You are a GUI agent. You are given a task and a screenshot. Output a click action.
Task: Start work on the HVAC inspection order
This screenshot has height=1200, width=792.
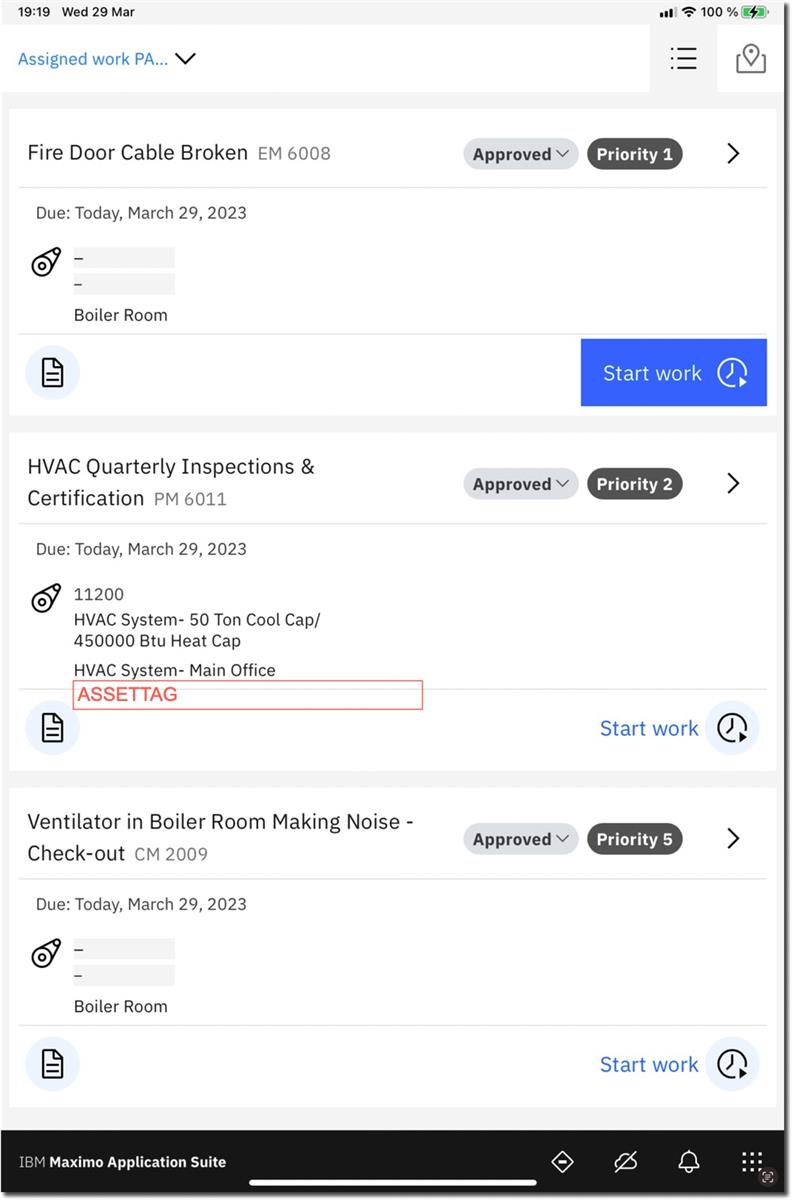[x=678, y=728]
